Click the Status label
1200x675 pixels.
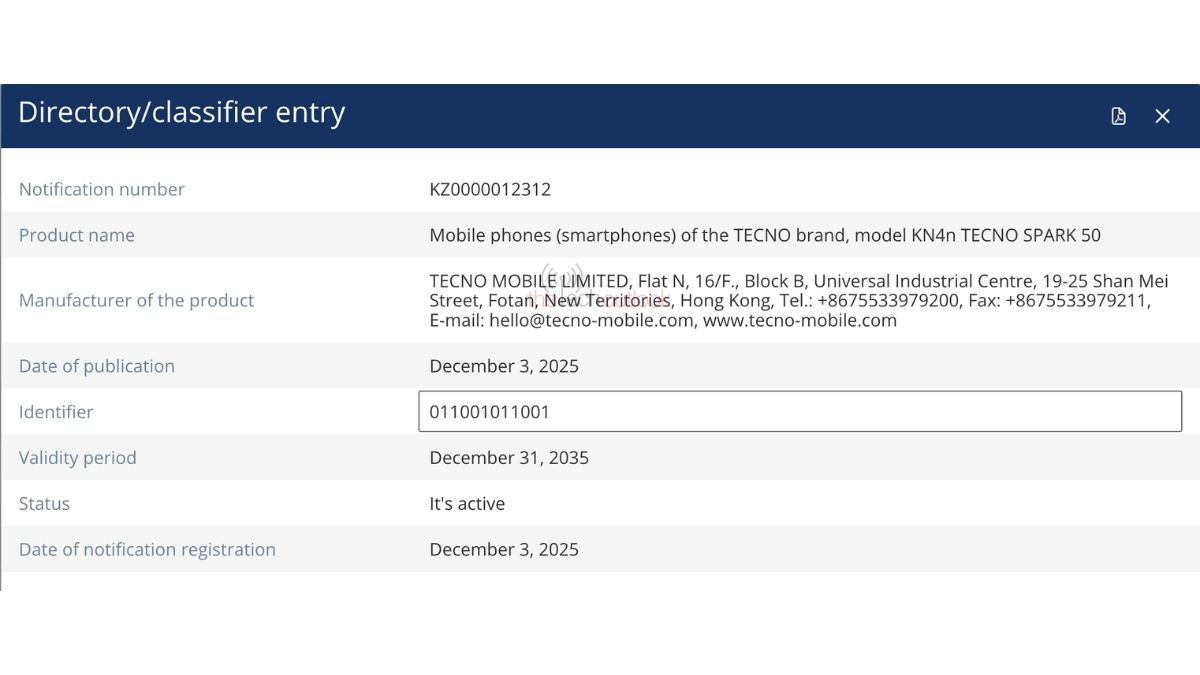point(45,503)
